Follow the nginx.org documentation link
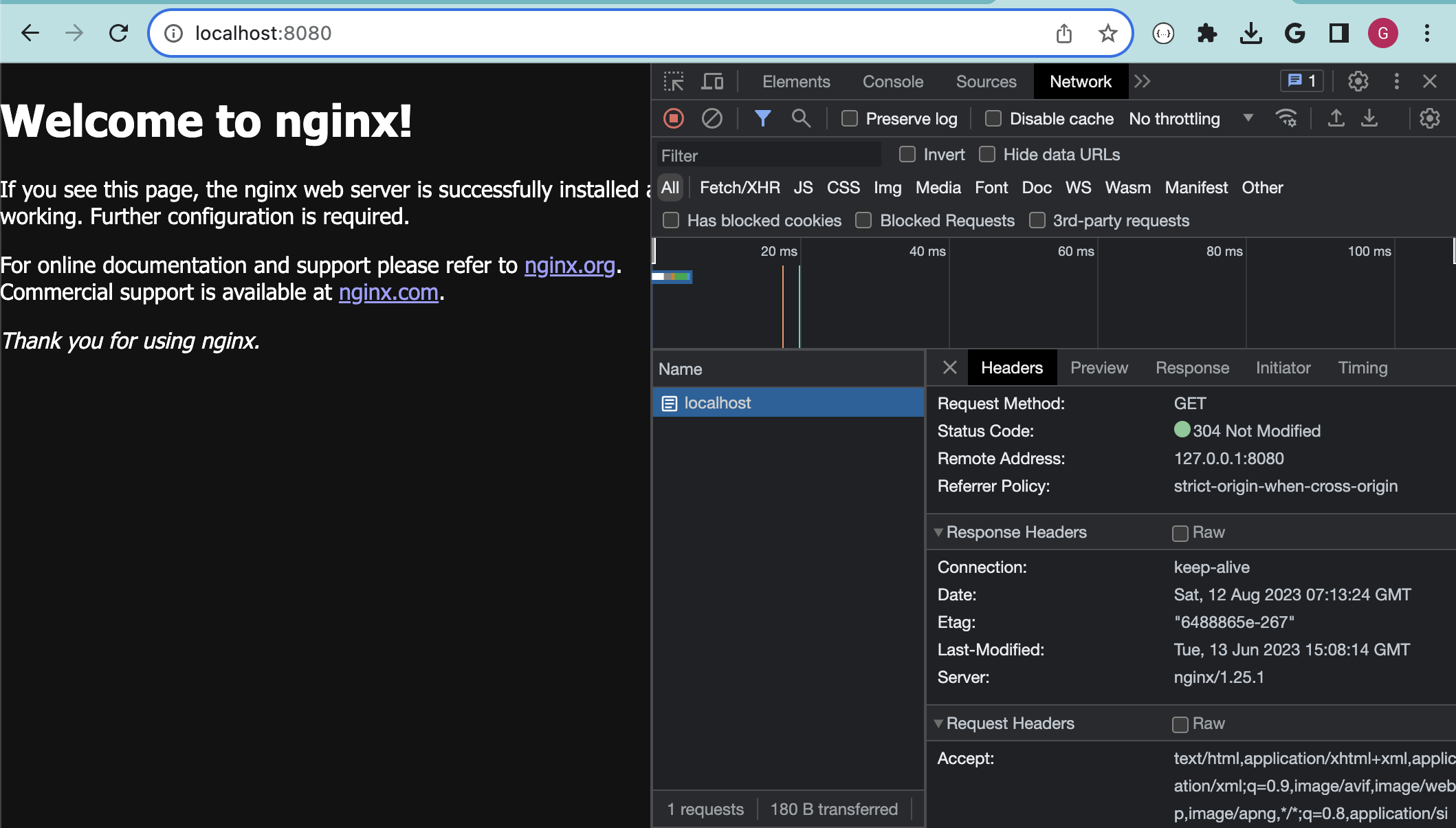 click(570, 265)
